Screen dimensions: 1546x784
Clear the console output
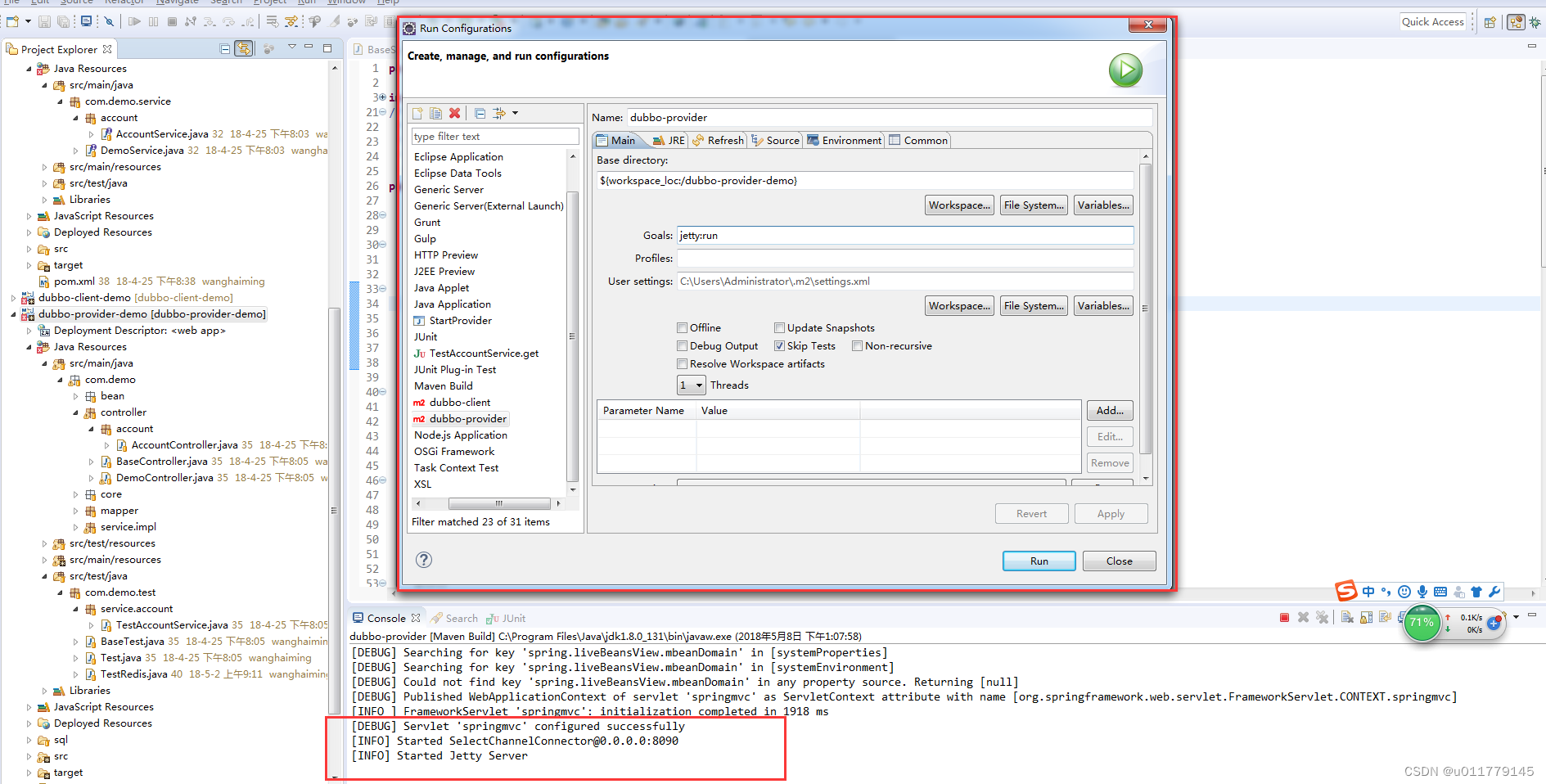click(1347, 617)
